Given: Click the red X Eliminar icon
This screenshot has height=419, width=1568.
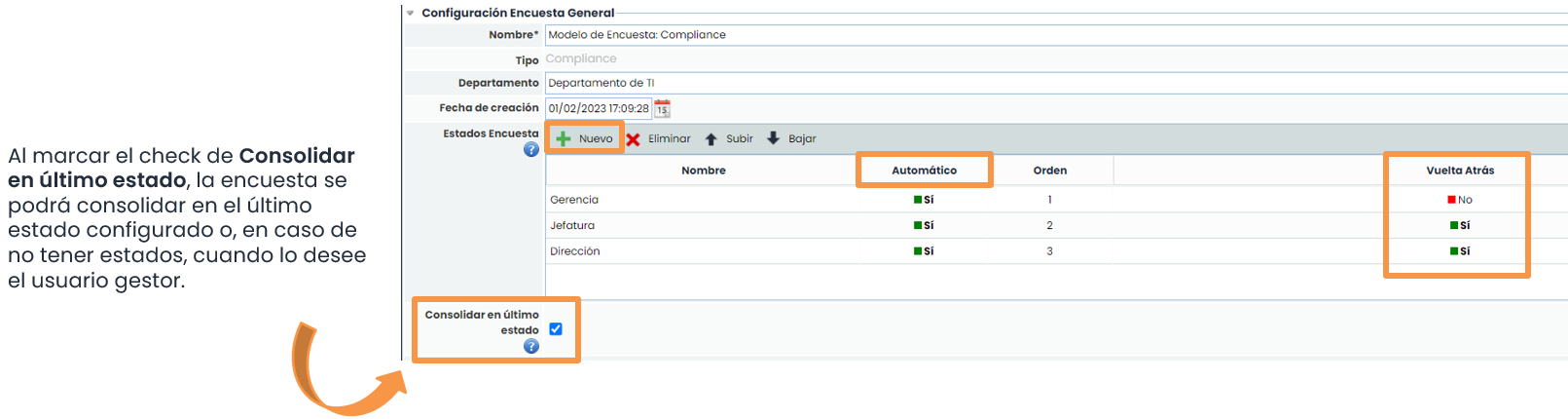Looking at the screenshot, I should click(634, 139).
